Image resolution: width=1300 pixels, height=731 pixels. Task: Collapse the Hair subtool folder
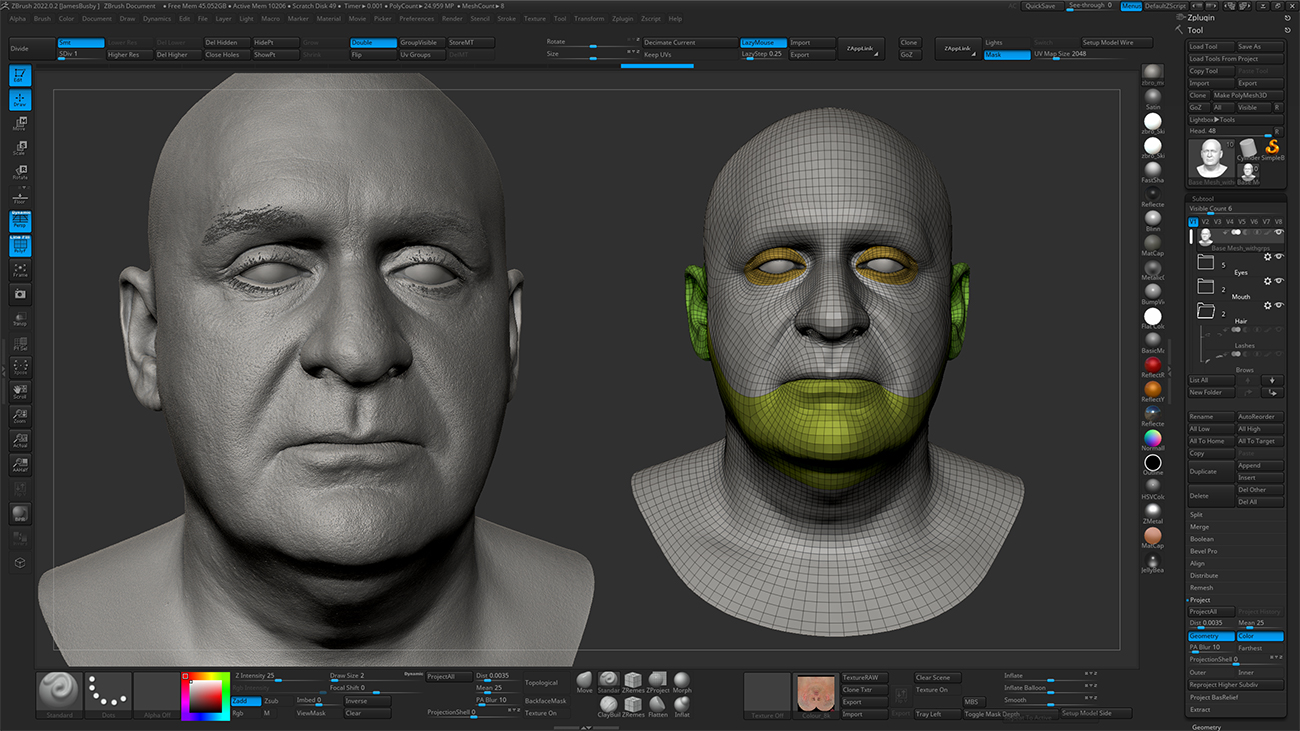(1205, 311)
